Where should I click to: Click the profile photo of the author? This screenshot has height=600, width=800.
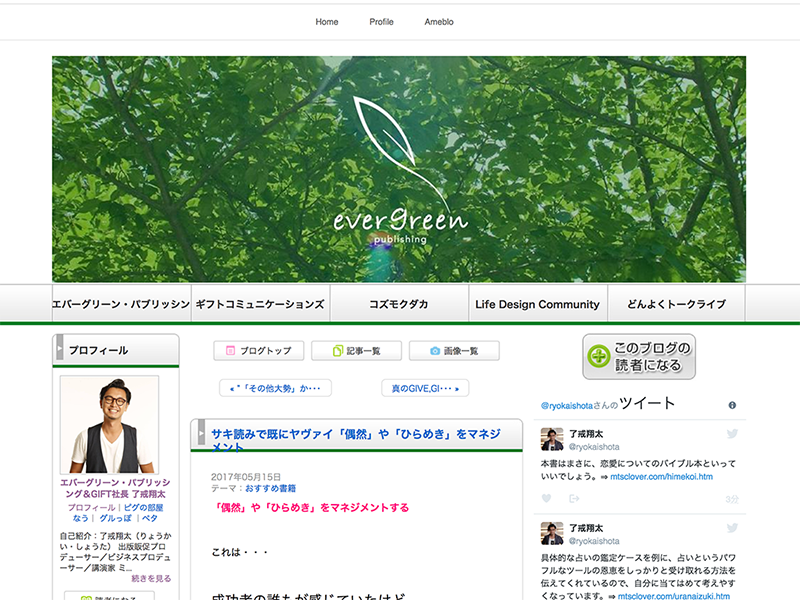point(109,424)
